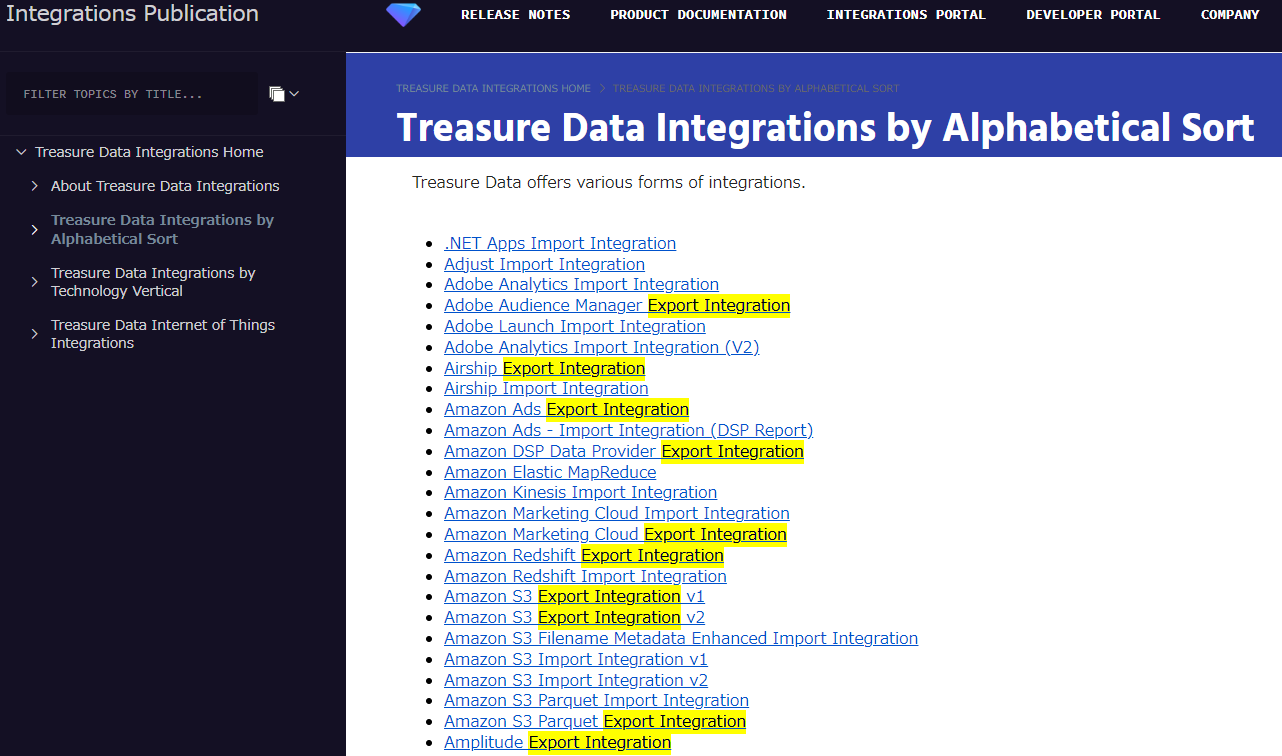
Task: Open the Company page
Action: [x=1230, y=14]
